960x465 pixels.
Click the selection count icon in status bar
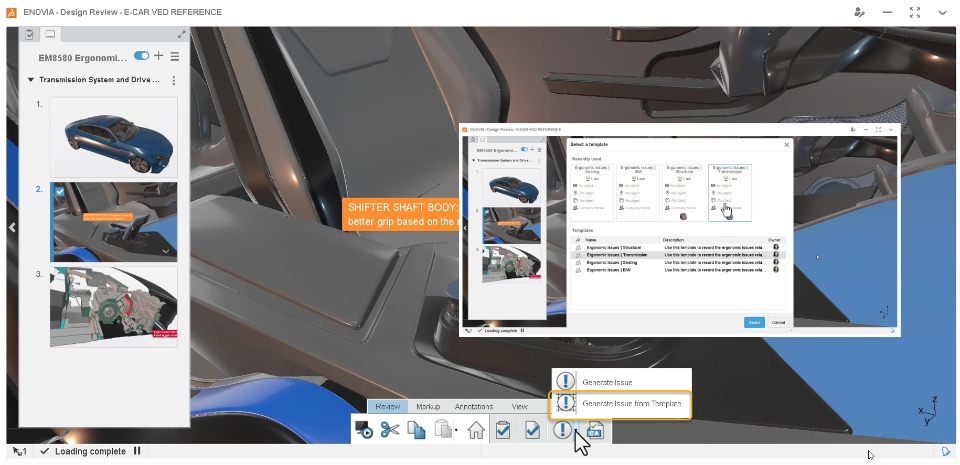pyautogui.click(x=20, y=452)
